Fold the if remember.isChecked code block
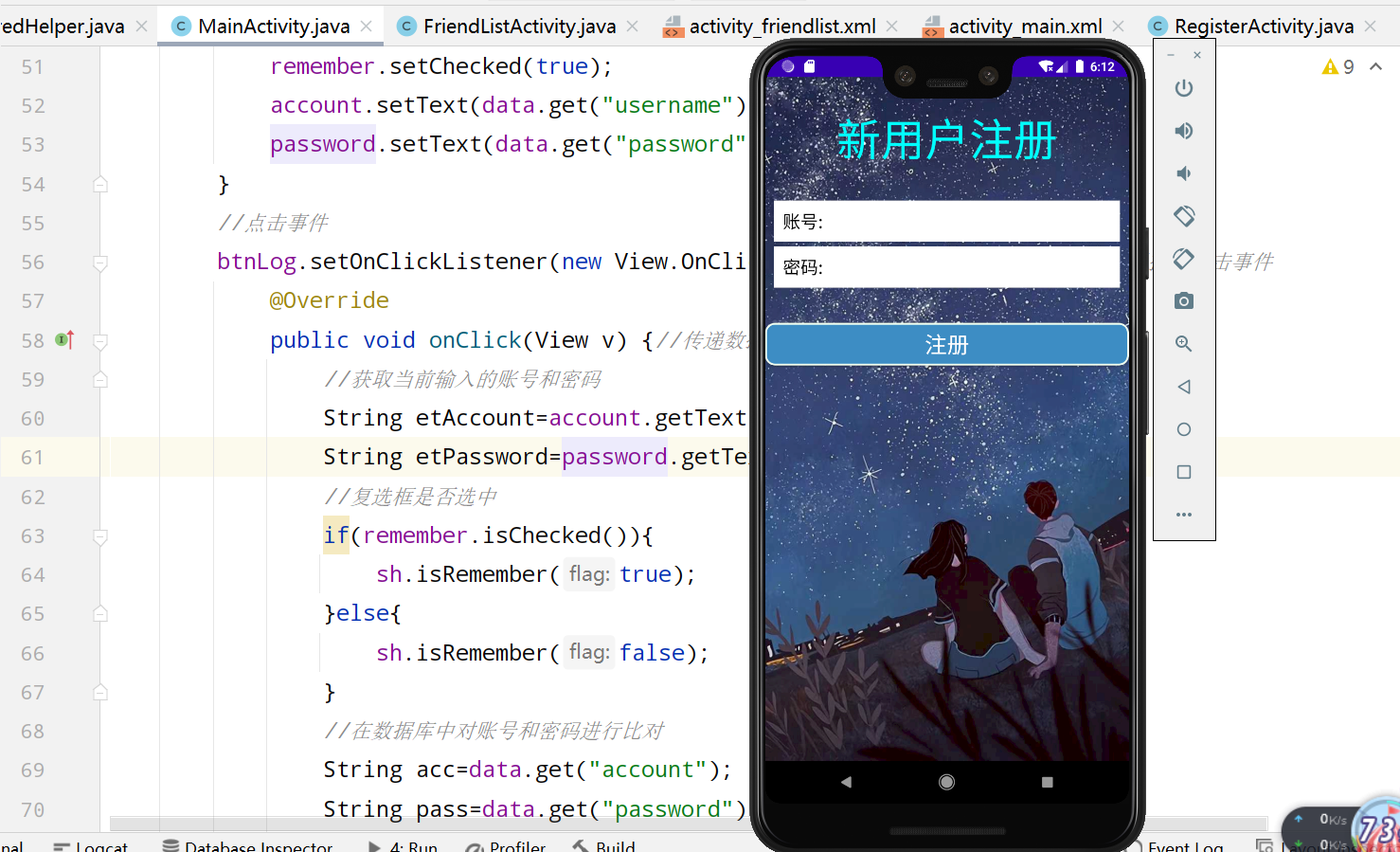1400x852 pixels. [100, 536]
